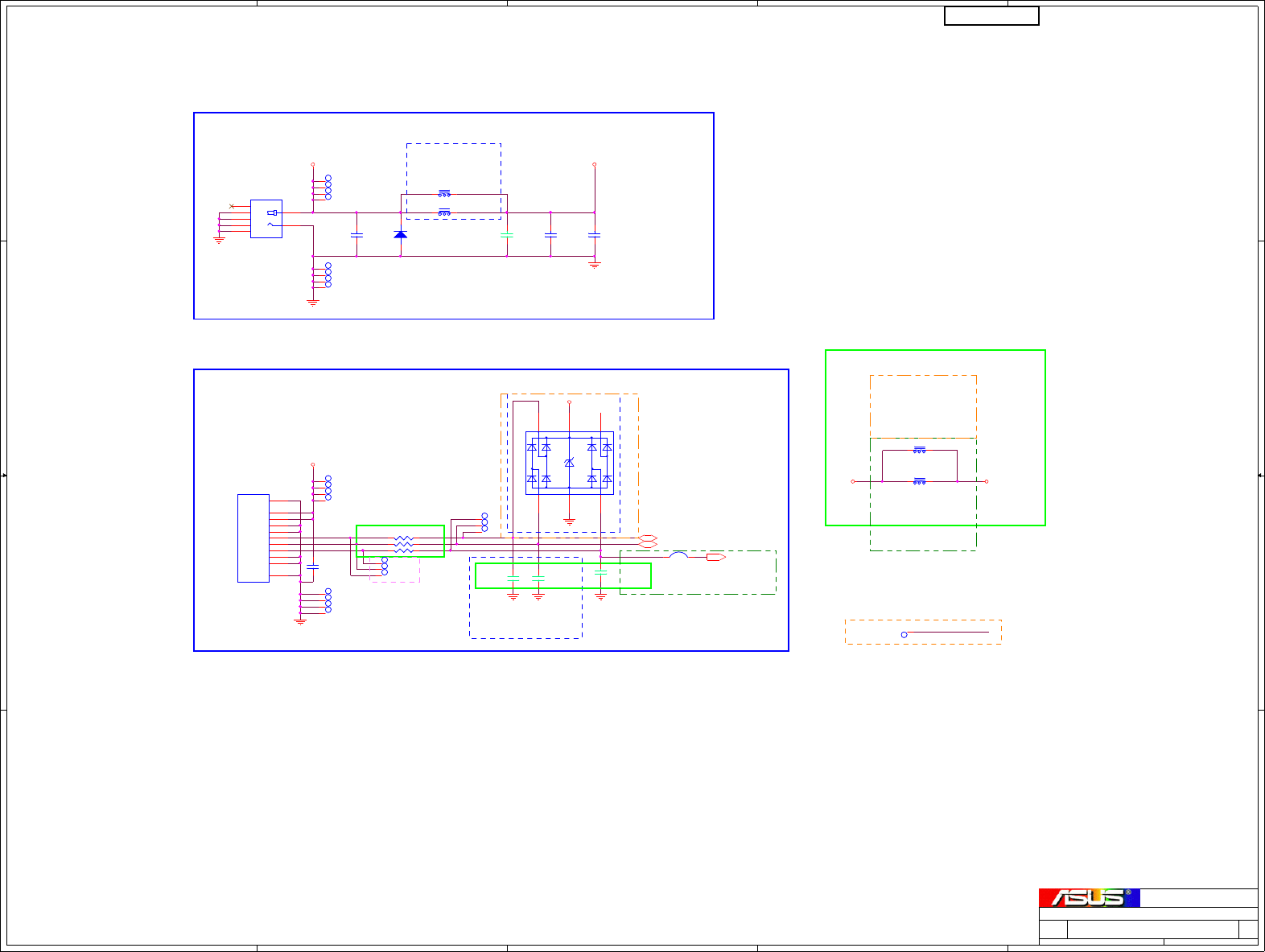Screen dimensions: 1265x952
Task: Click the blue capacitor beside the lower connector
Action: point(313,567)
